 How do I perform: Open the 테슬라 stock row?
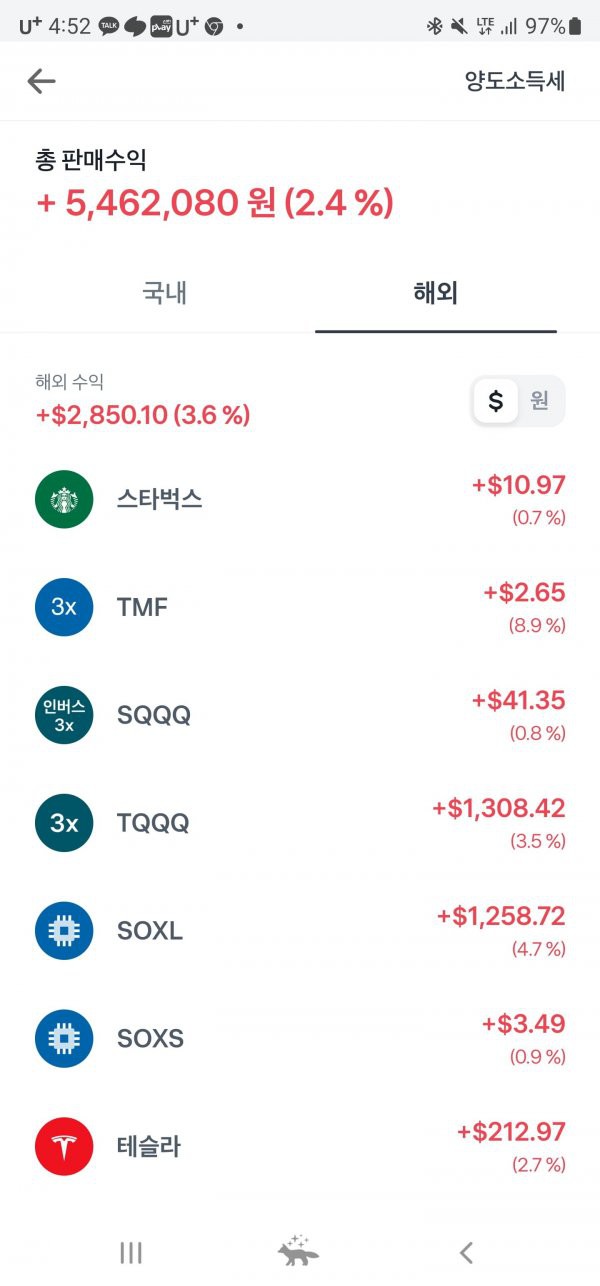click(x=300, y=1146)
